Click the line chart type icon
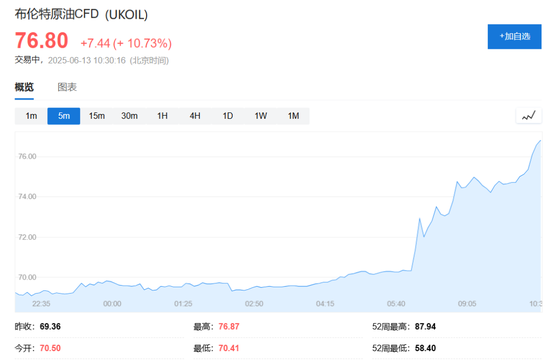 click(x=529, y=116)
